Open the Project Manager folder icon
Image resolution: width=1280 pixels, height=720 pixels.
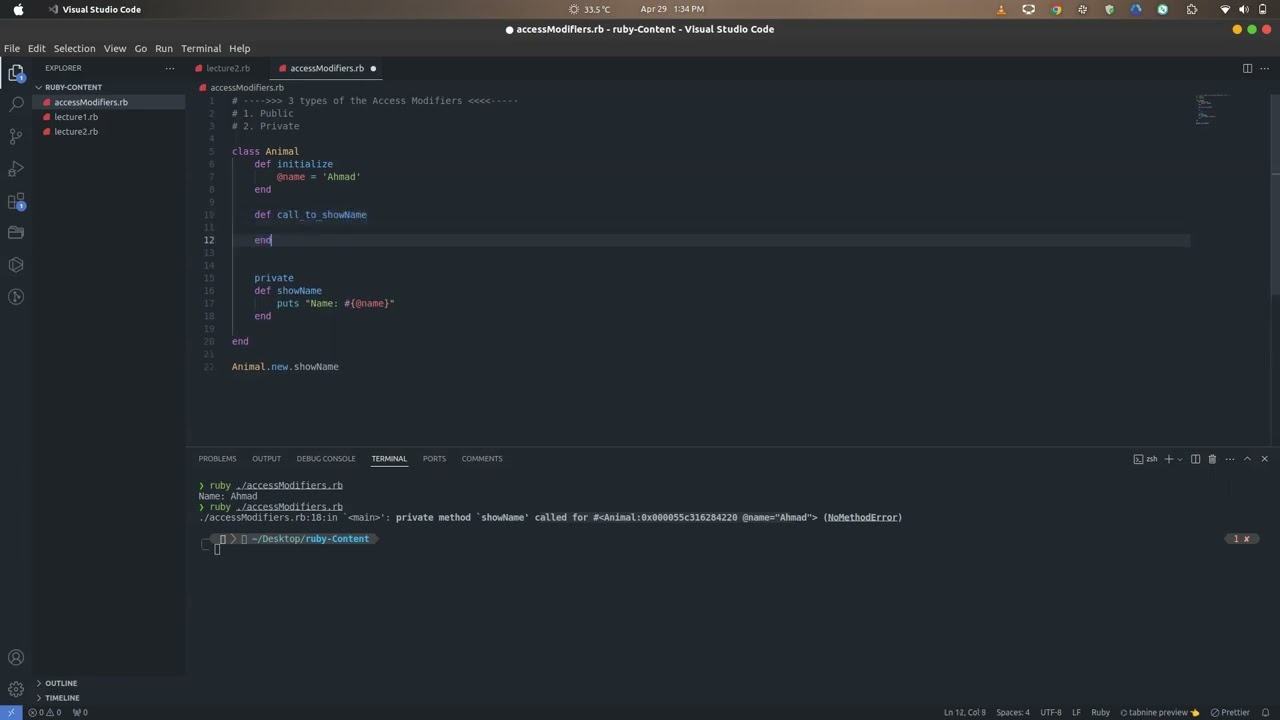tap(16, 233)
